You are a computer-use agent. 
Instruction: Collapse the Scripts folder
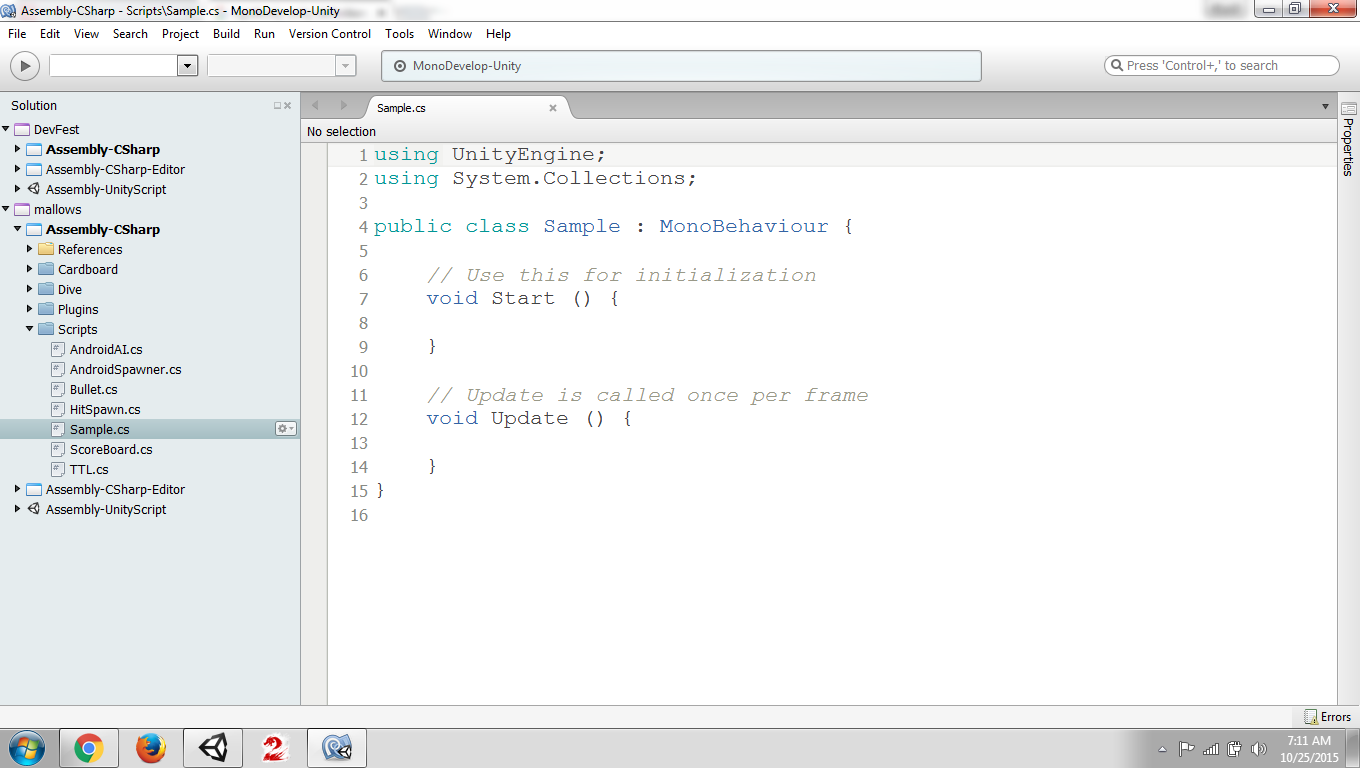[30, 329]
